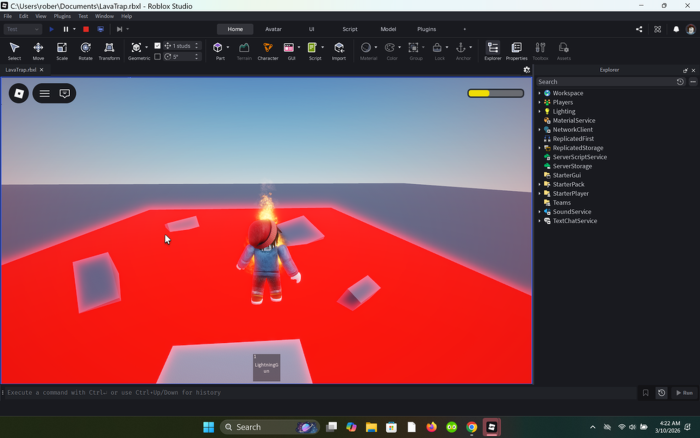Open Windows Start menu

[x=208, y=427]
